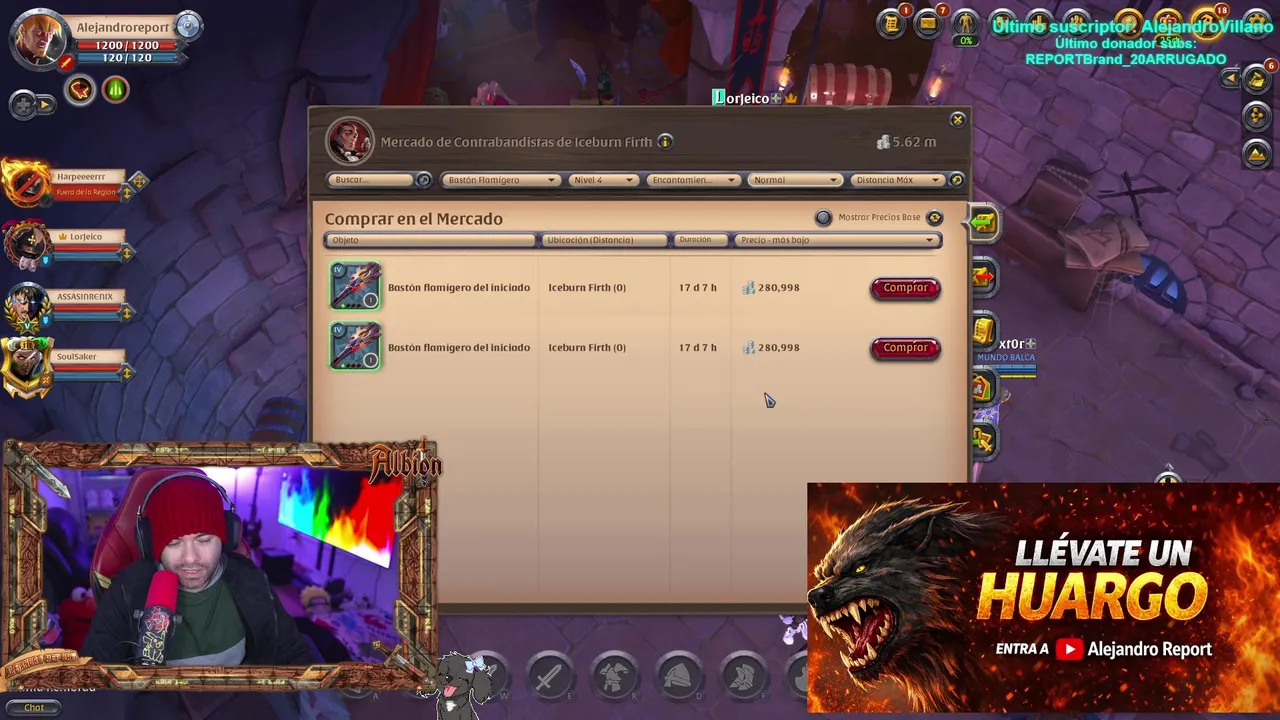Toggle Mostrar Precios Base
Viewport: 1280px width, 720px height.
coord(823,217)
